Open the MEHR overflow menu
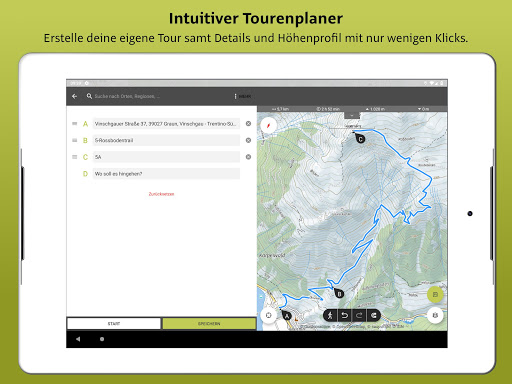Screen dimensions: 512x384 (243, 96)
